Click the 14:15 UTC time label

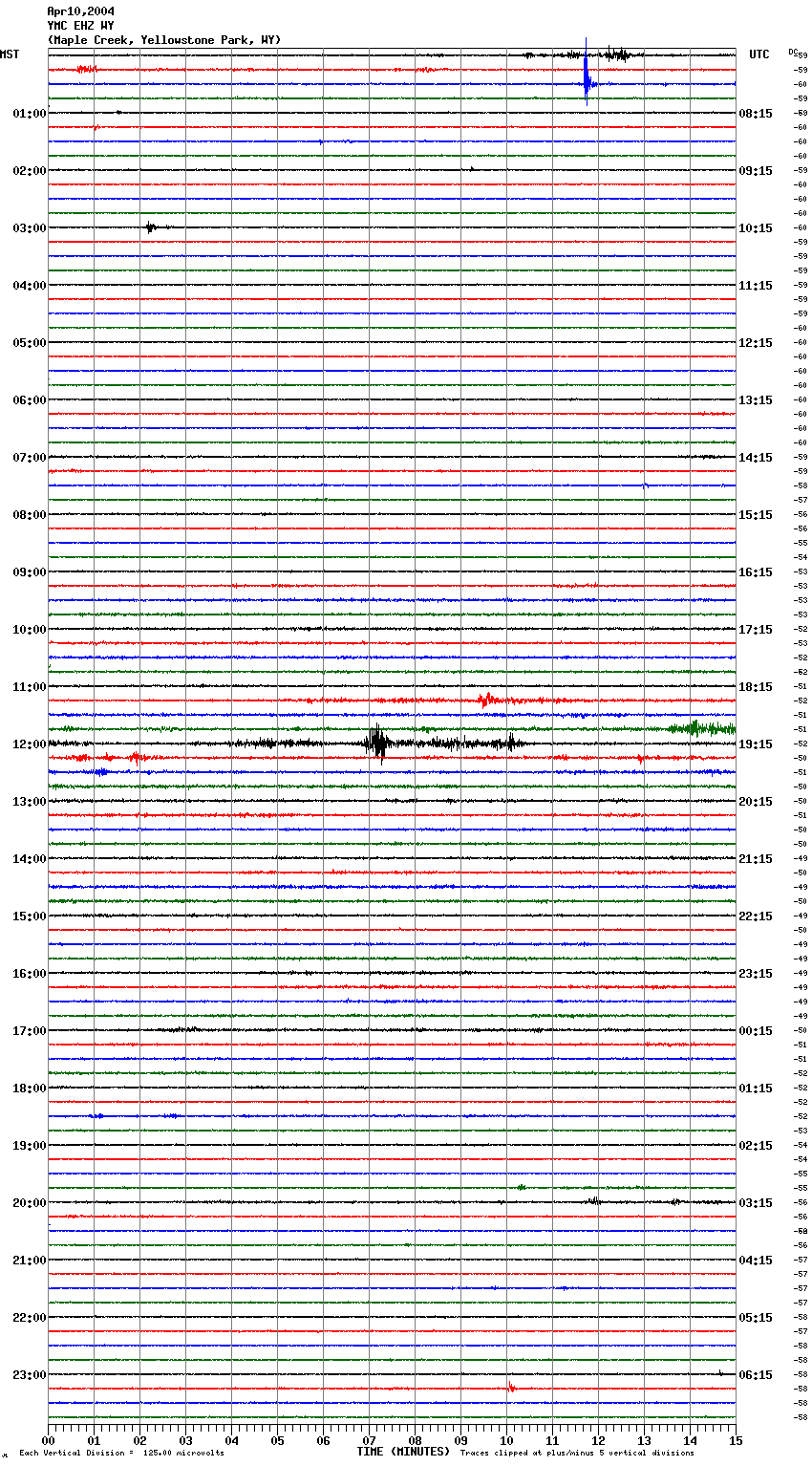tap(756, 457)
